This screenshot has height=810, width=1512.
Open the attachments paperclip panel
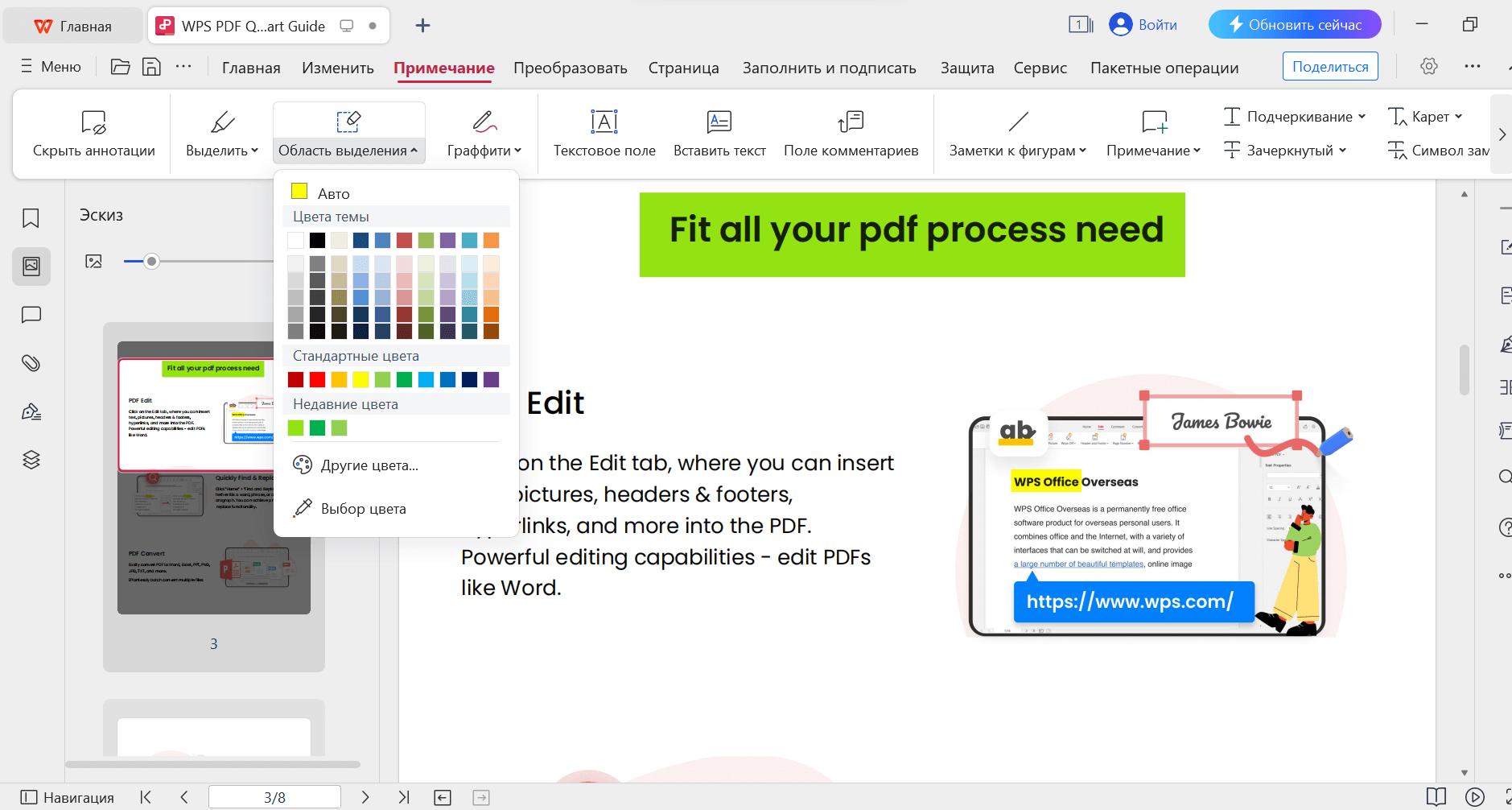point(31,363)
